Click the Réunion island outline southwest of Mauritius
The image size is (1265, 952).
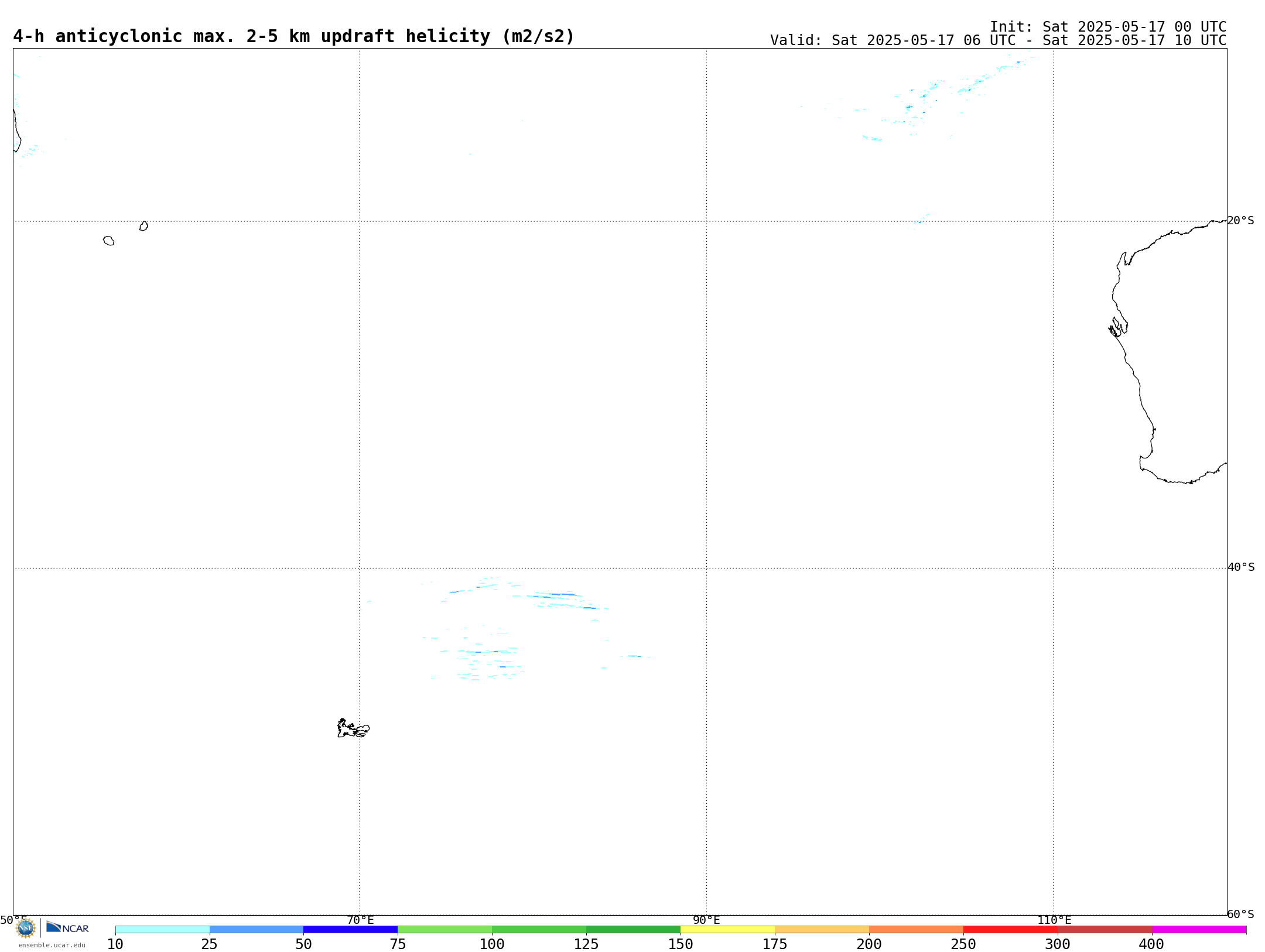click(108, 241)
